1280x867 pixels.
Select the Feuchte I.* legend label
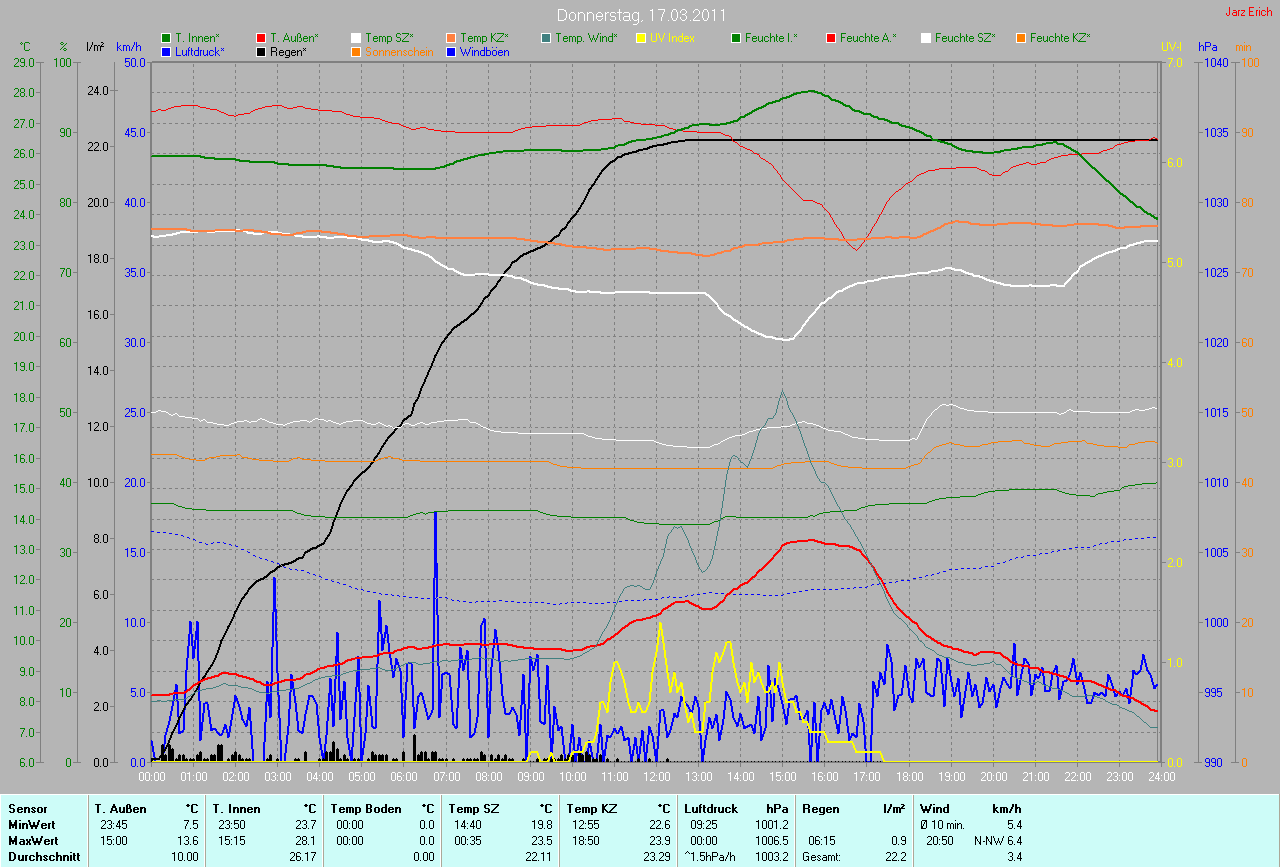coord(771,38)
